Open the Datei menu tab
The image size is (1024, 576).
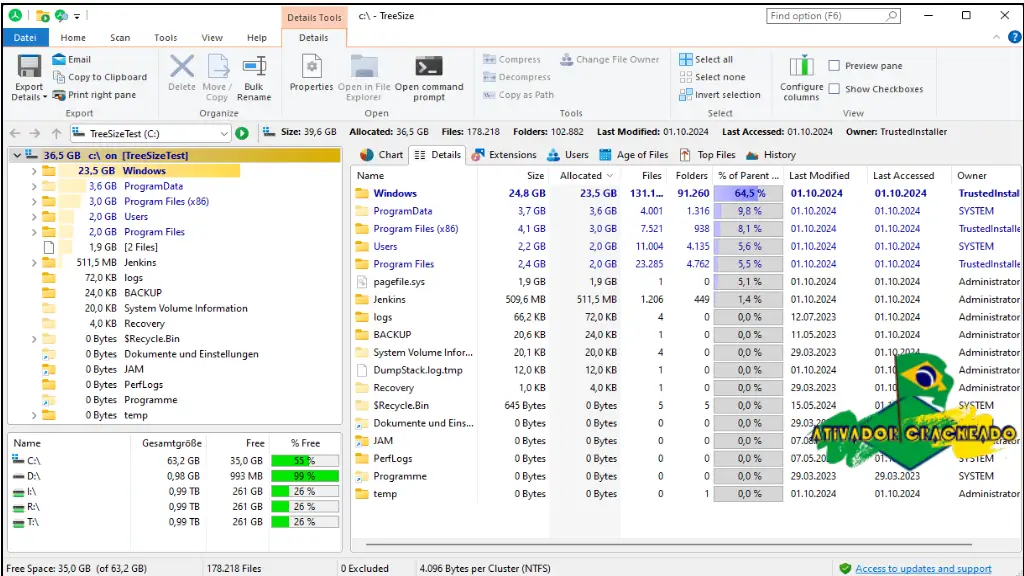tap(25, 37)
